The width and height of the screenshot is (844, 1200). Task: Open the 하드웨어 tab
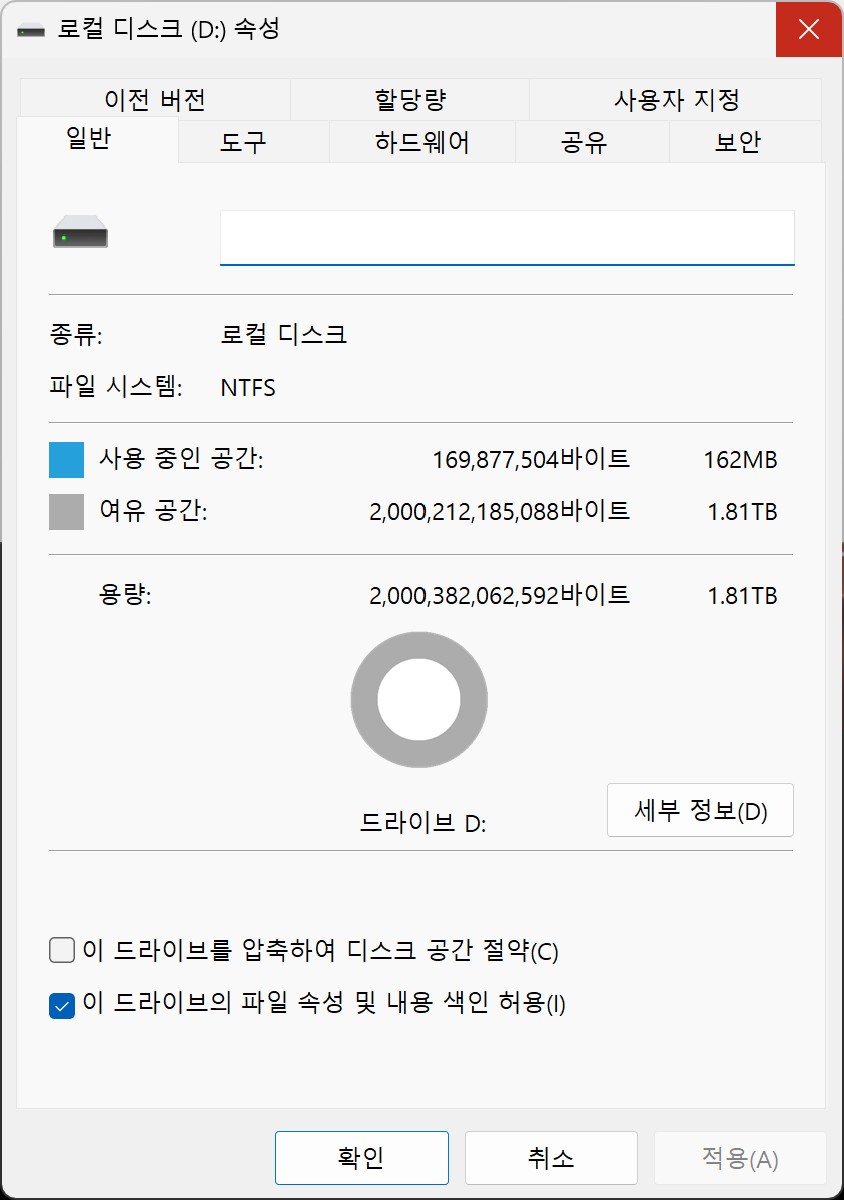point(422,142)
